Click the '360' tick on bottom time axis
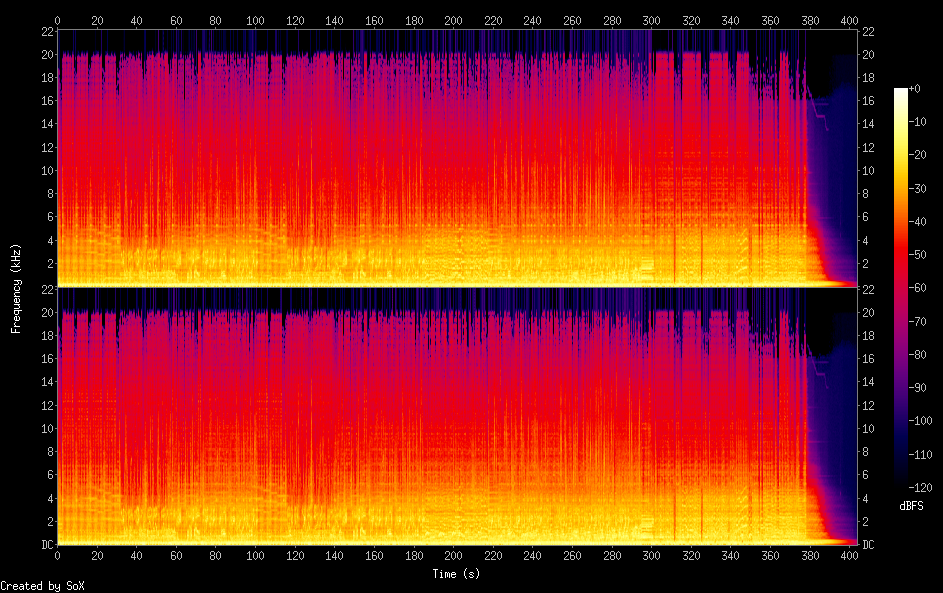Screen dimensions: 943x593 770,556
